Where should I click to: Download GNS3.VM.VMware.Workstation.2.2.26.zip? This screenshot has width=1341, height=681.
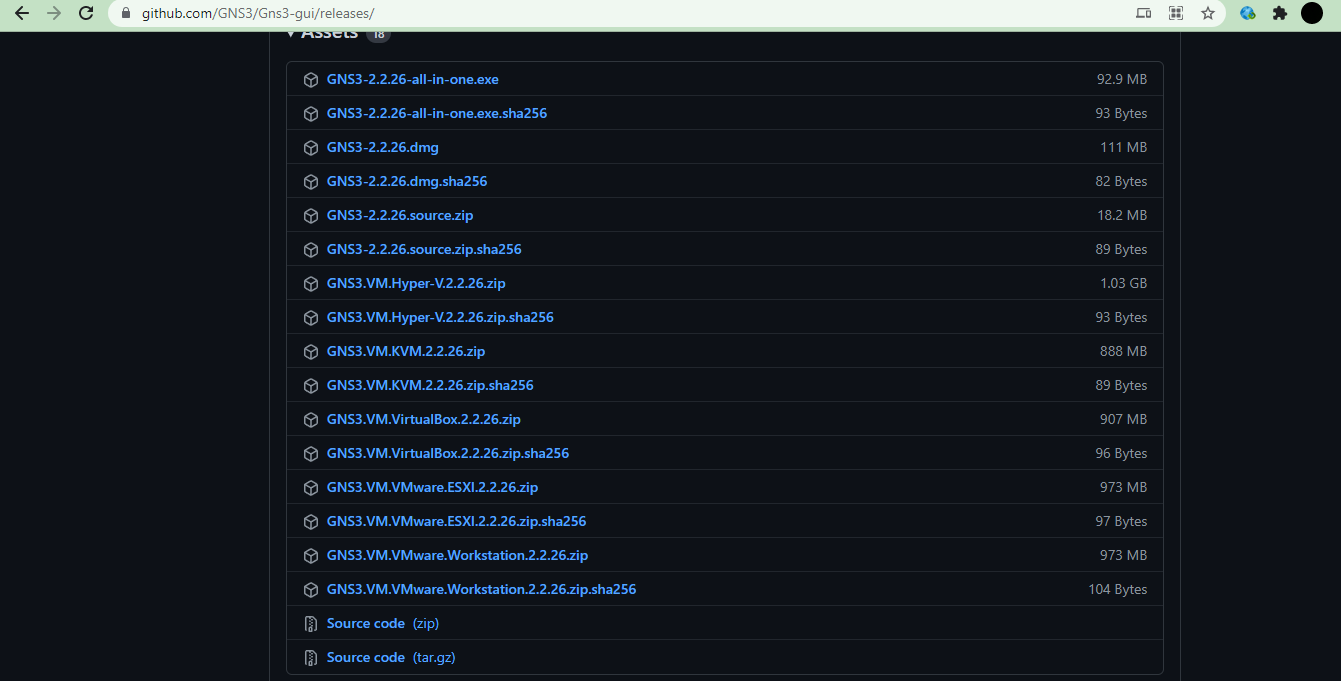coord(457,555)
